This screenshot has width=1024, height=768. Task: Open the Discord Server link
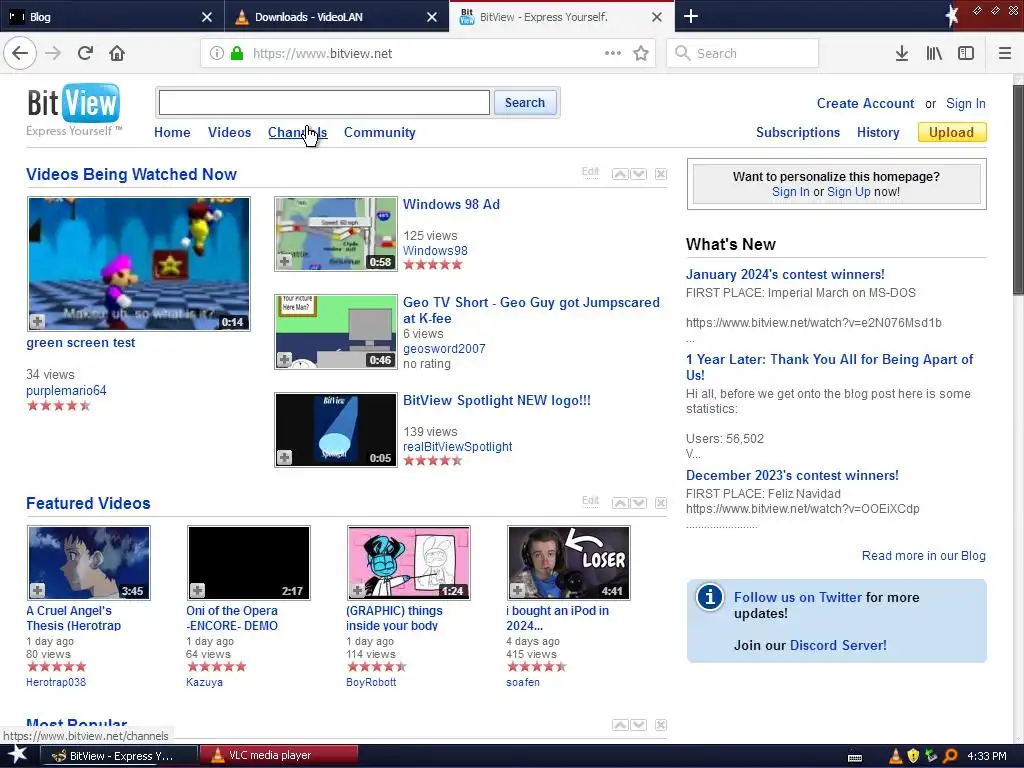(838, 645)
